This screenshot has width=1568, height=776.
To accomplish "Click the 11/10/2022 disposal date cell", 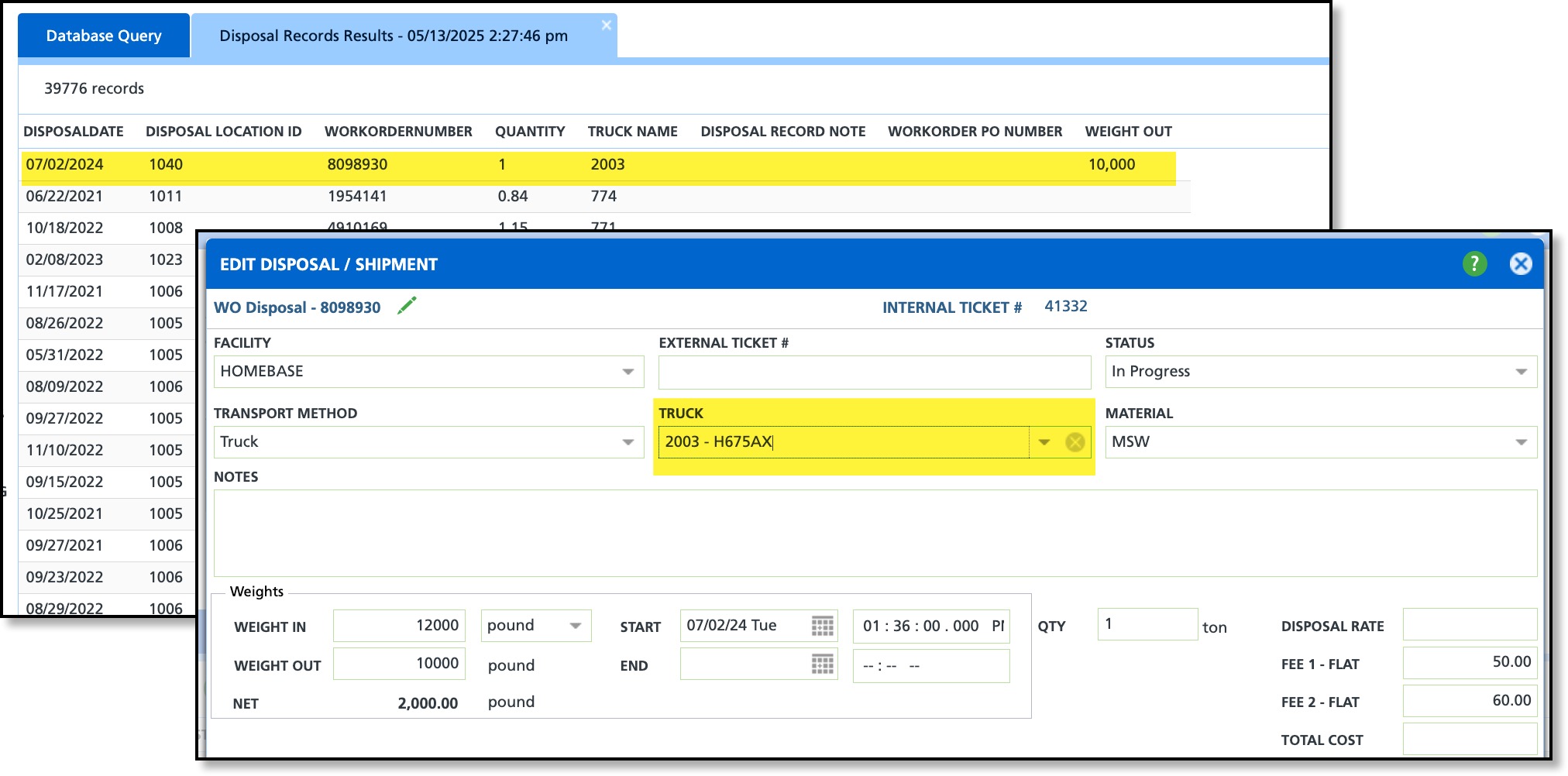I will 64,450.
